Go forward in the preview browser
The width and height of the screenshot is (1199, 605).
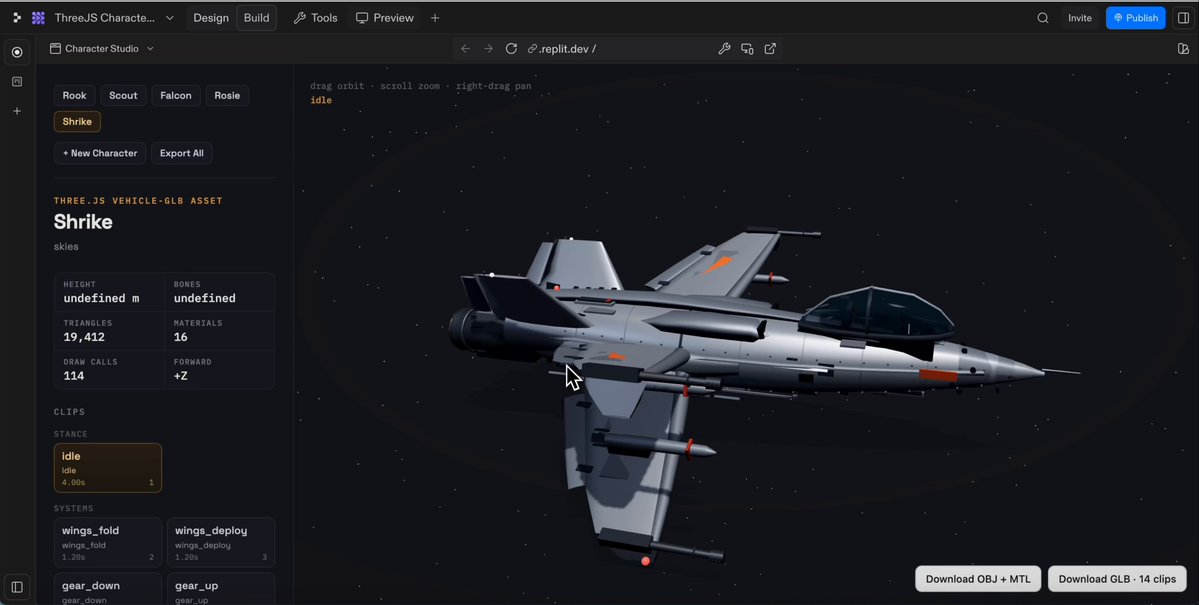tap(488, 48)
